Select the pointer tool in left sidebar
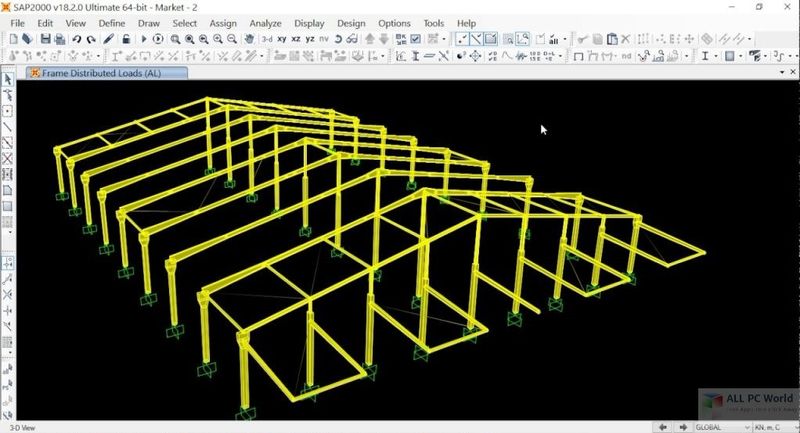This screenshot has height=433, width=800. pos(7,79)
